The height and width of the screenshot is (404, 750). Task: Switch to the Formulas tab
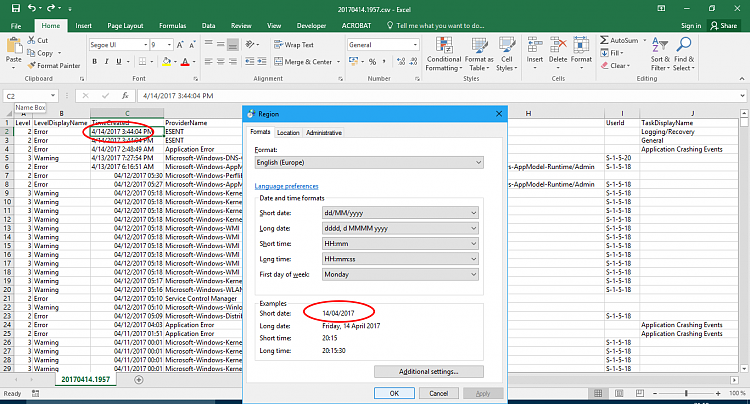click(x=173, y=26)
